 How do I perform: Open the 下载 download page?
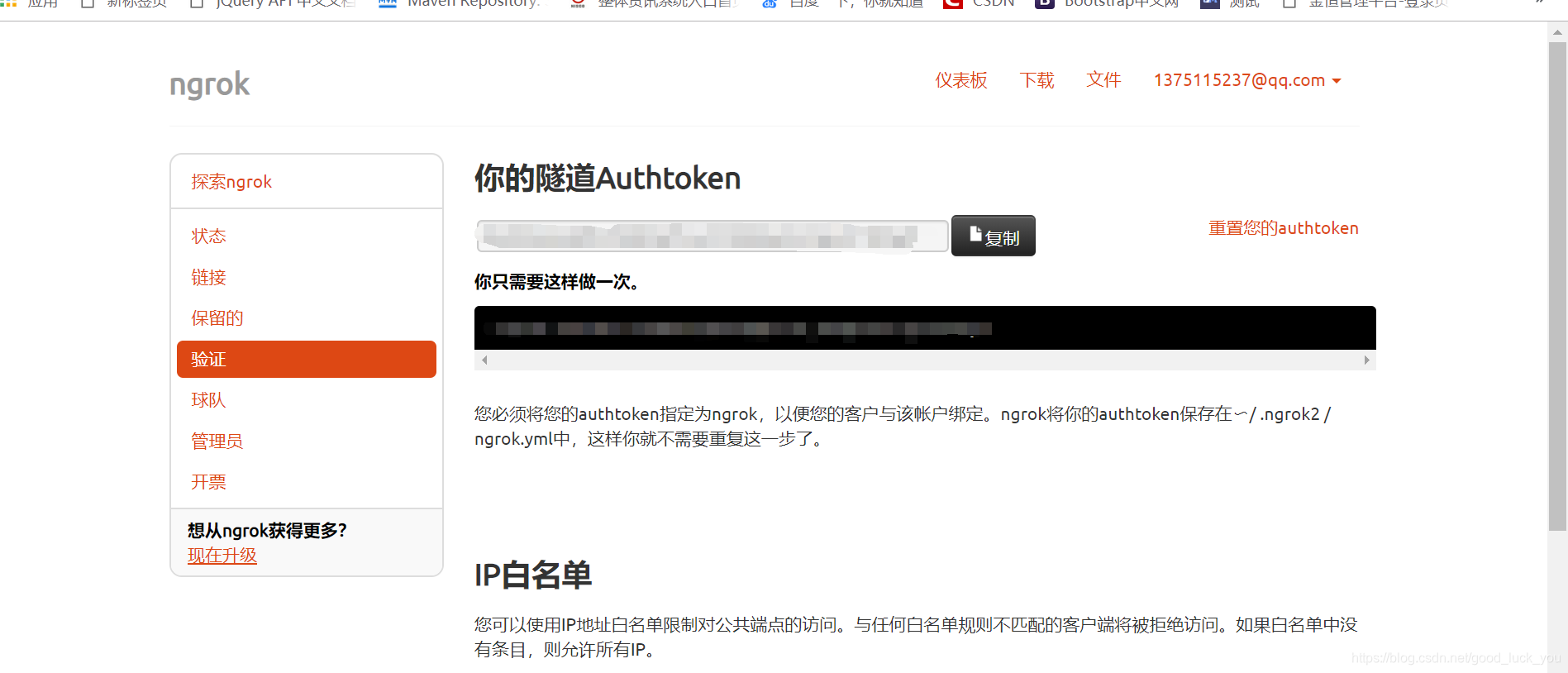[1037, 80]
